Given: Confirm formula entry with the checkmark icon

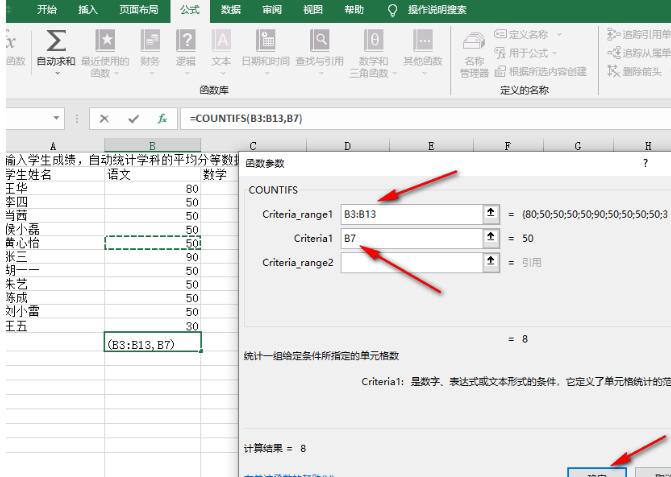Looking at the screenshot, I should coord(133,118).
